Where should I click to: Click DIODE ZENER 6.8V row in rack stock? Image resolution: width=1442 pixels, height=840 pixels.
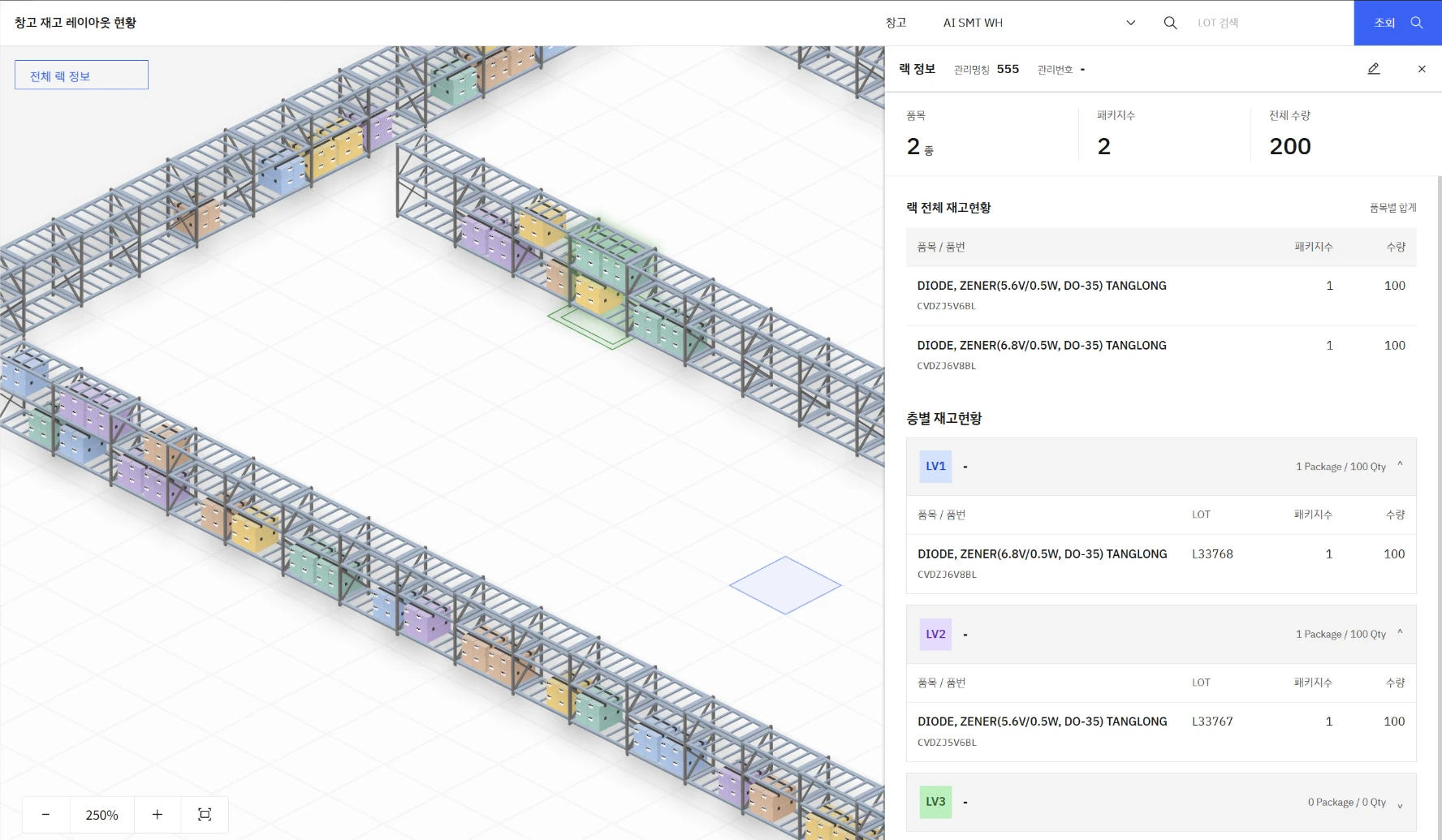click(1161, 355)
